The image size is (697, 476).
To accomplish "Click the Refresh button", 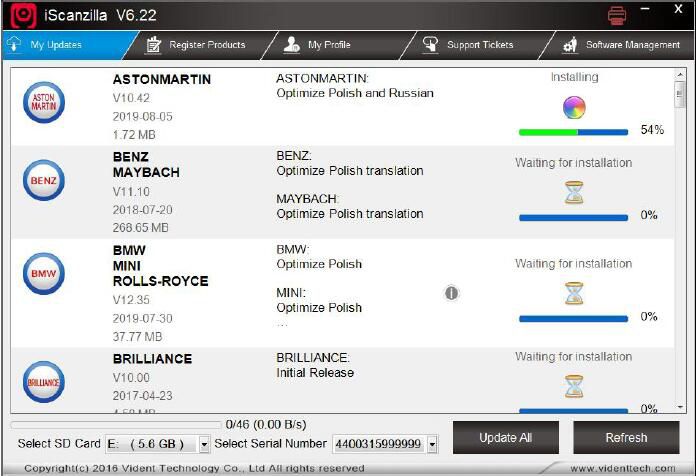I will [626, 438].
